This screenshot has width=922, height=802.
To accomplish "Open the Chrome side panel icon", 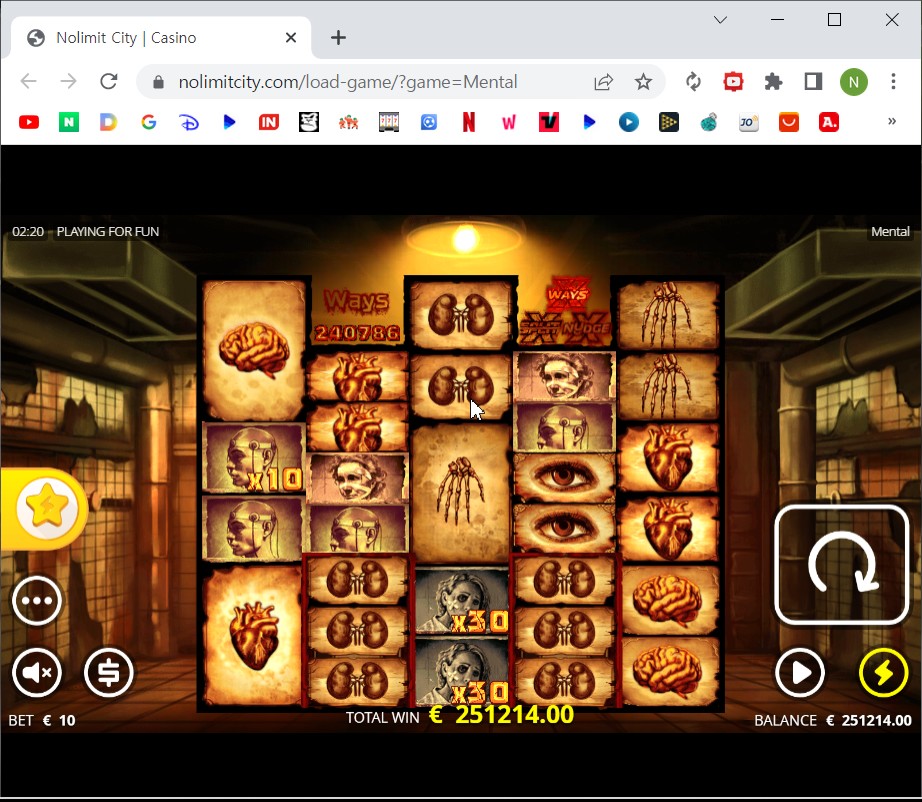I will pyautogui.click(x=813, y=82).
